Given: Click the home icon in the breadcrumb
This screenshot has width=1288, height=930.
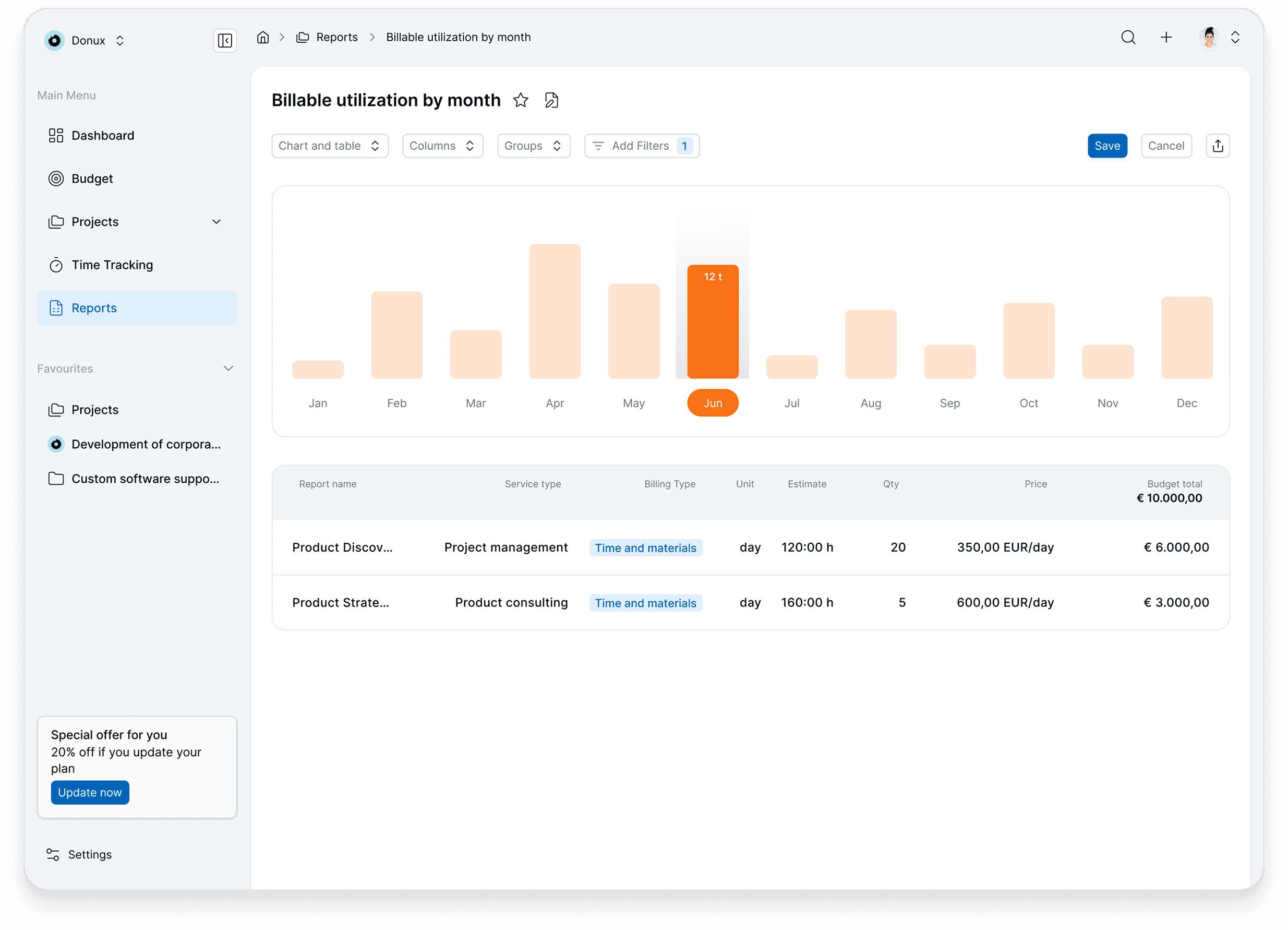Looking at the screenshot, I should (x=262, y=38).
